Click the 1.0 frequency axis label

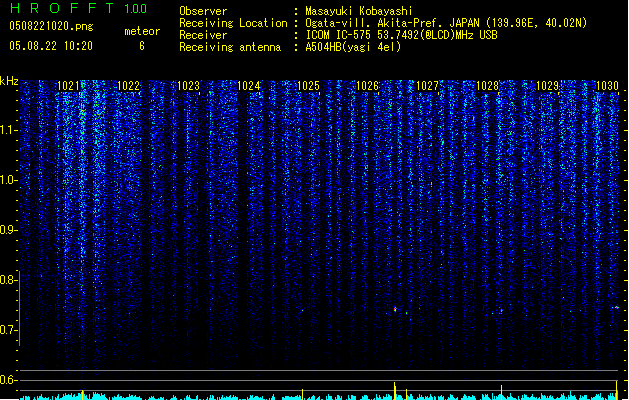(8, 180)
